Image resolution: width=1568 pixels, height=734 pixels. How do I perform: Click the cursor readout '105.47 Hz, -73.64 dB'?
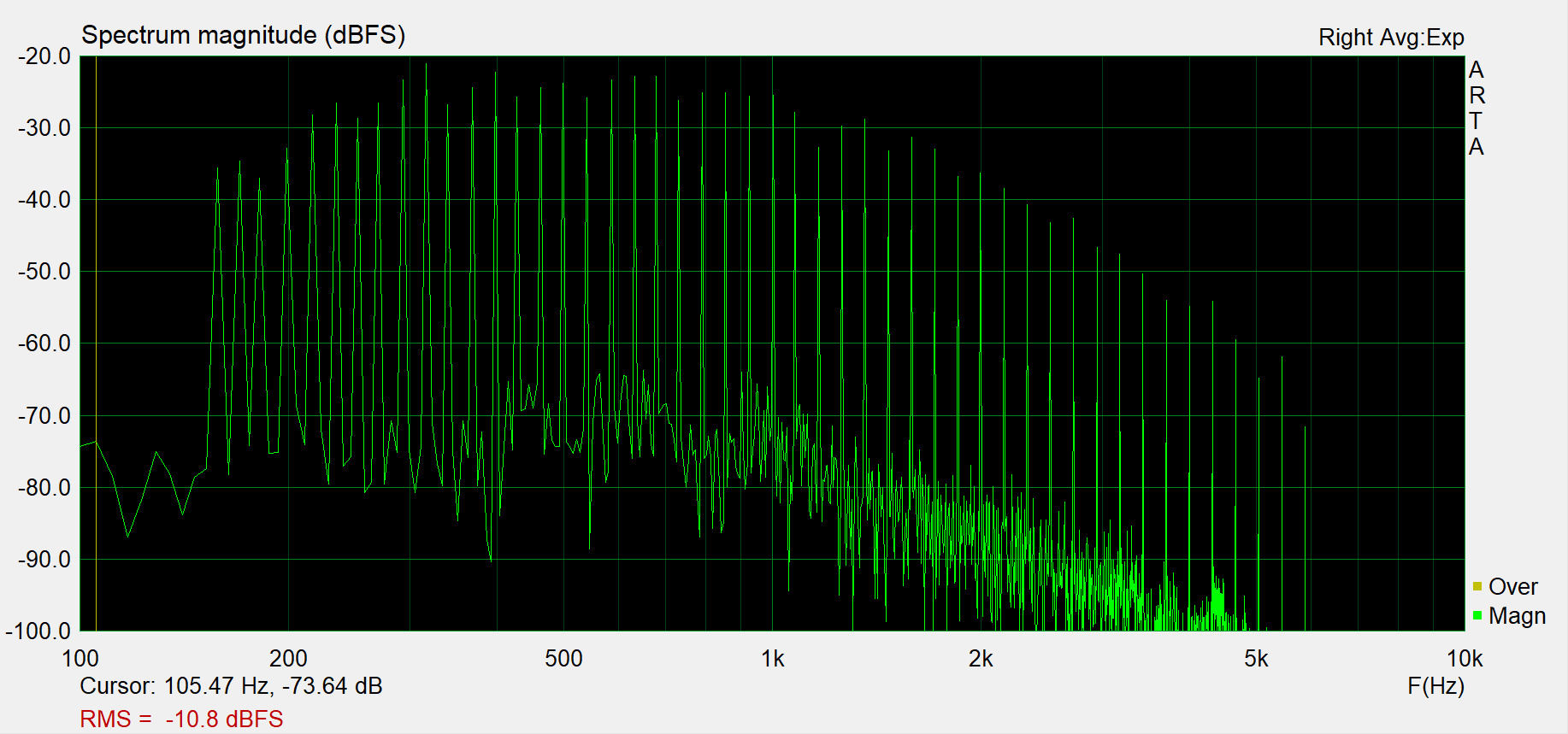[273, 686]
